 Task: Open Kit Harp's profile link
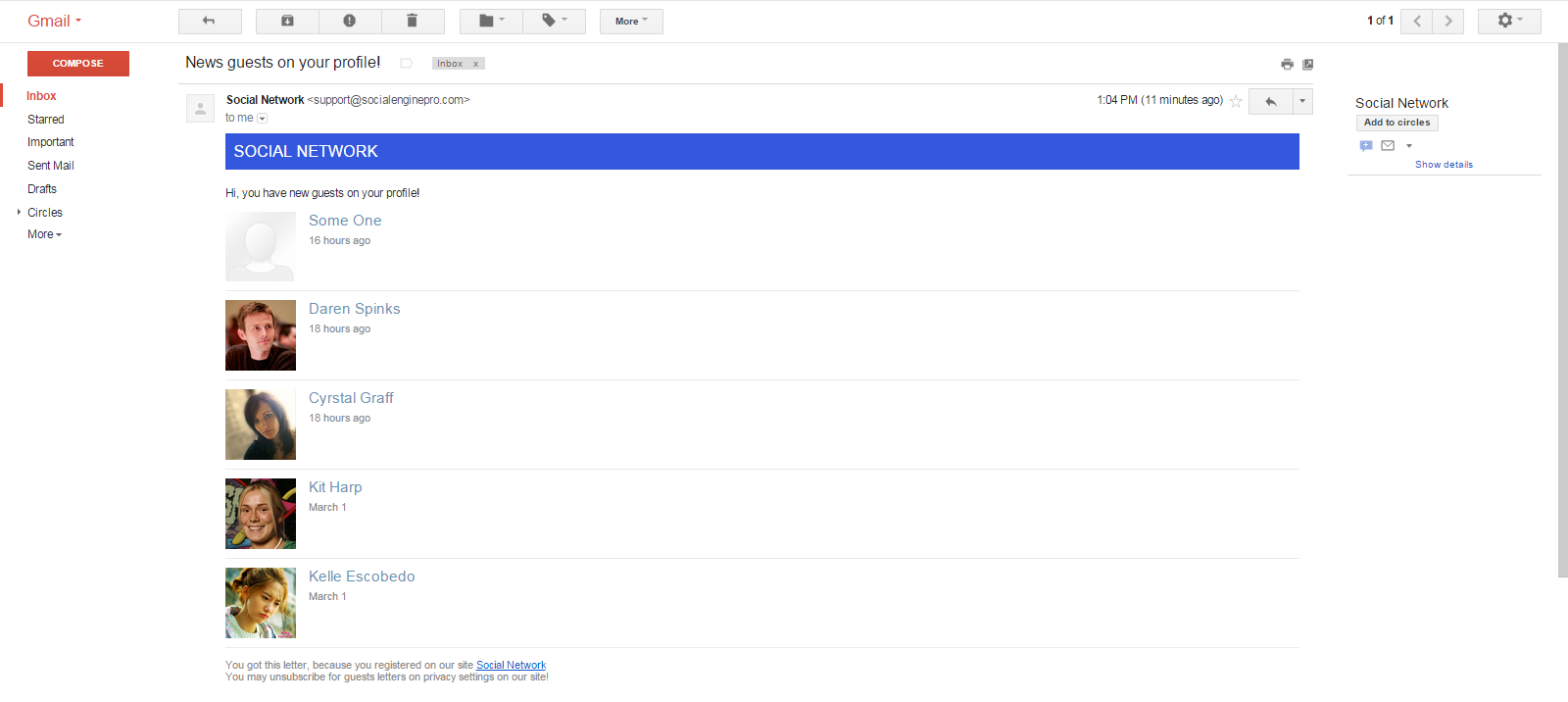[x=335, y=487]
